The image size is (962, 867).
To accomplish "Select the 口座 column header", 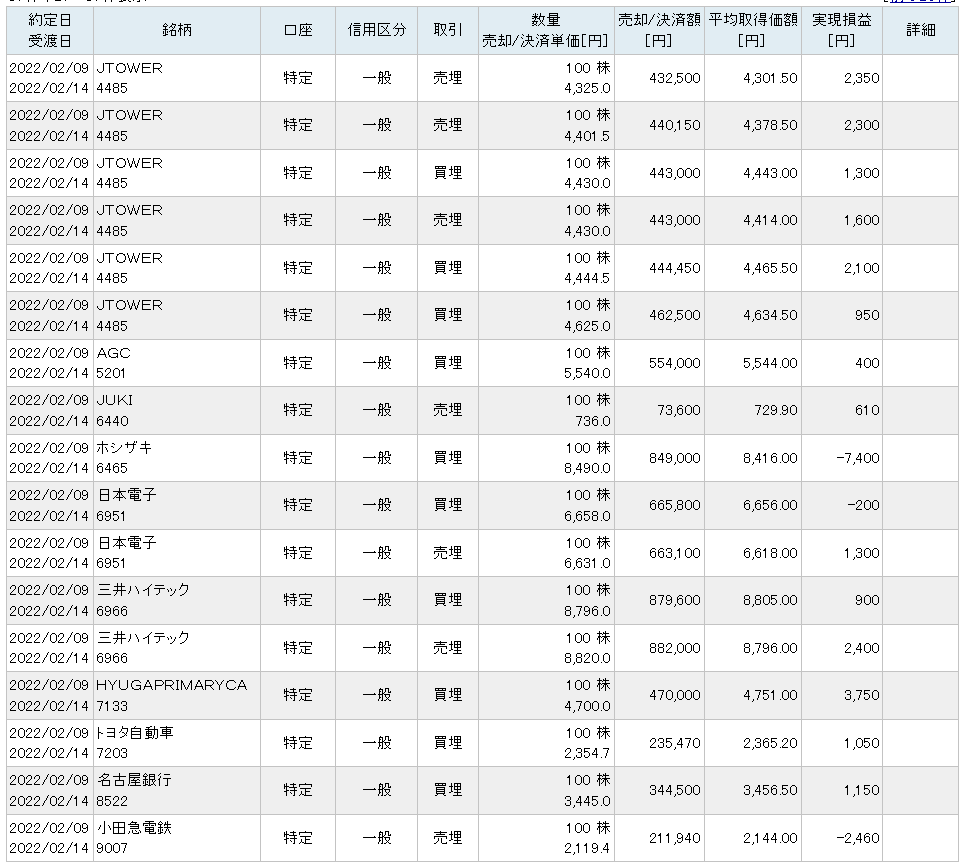I will coord(298,30).
